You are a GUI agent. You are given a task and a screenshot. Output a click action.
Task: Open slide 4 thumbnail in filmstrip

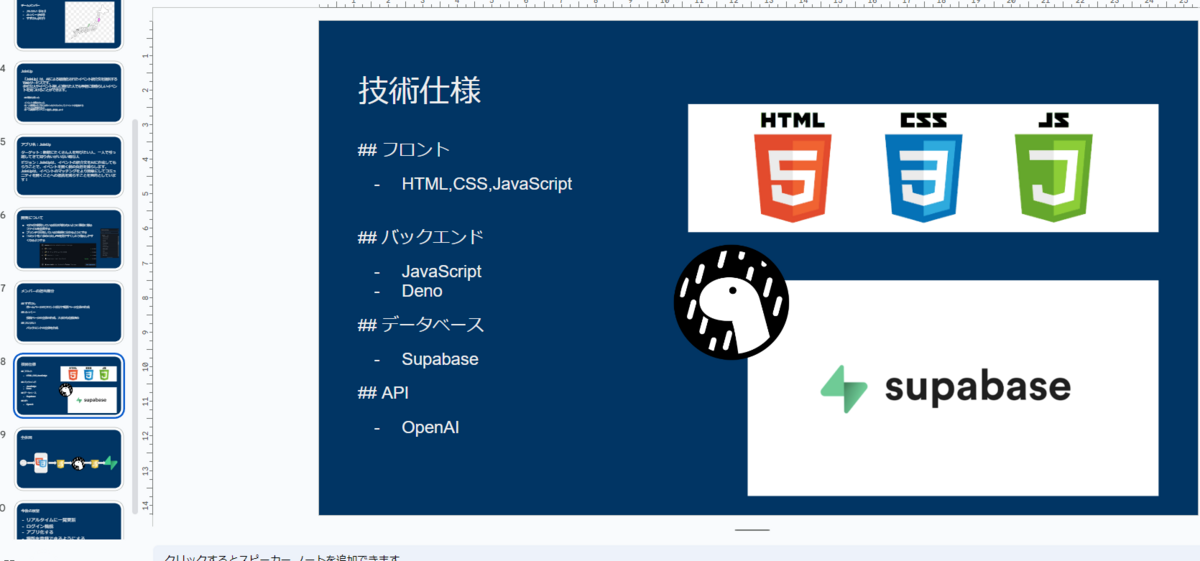click(x=68, y=95)
